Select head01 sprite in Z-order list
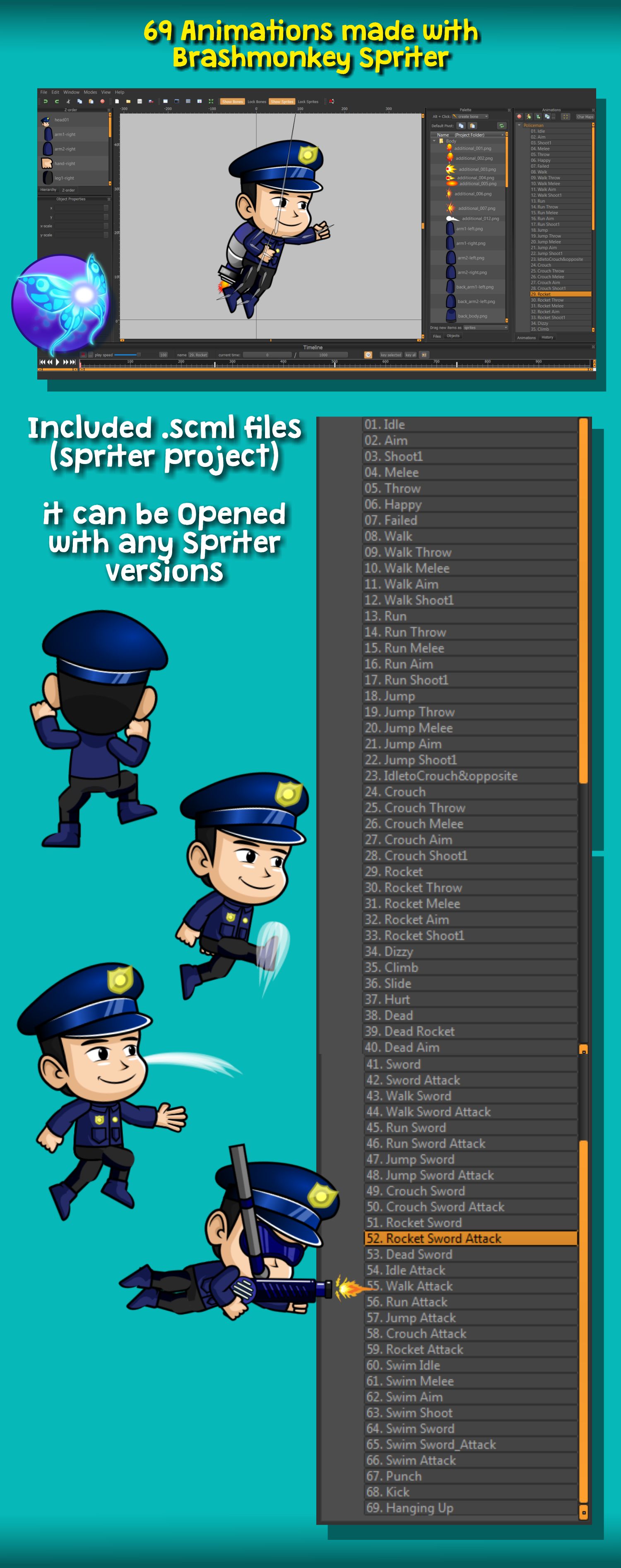 point(74,120)
